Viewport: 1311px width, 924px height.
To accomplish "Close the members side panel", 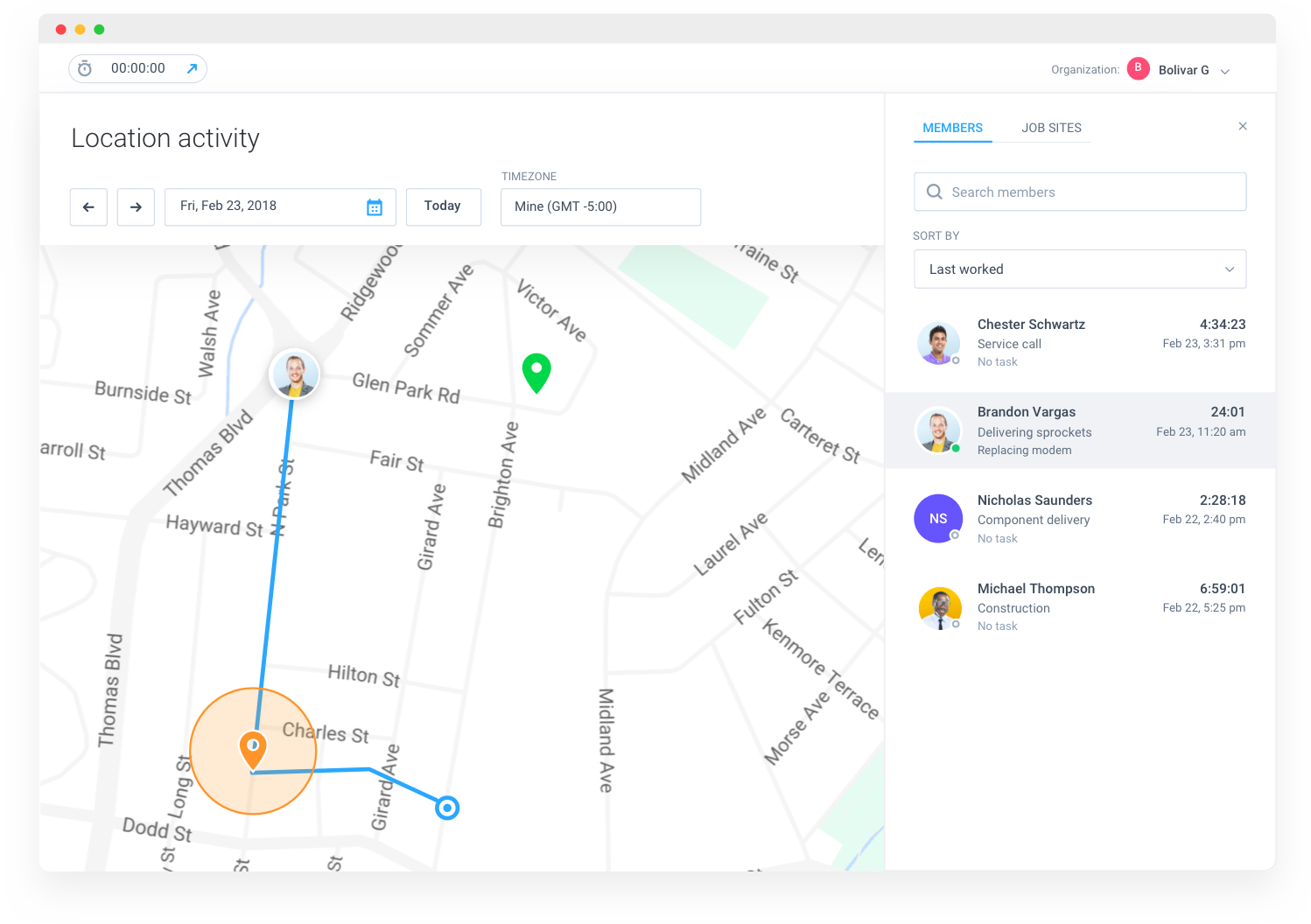I will 1243,126.
